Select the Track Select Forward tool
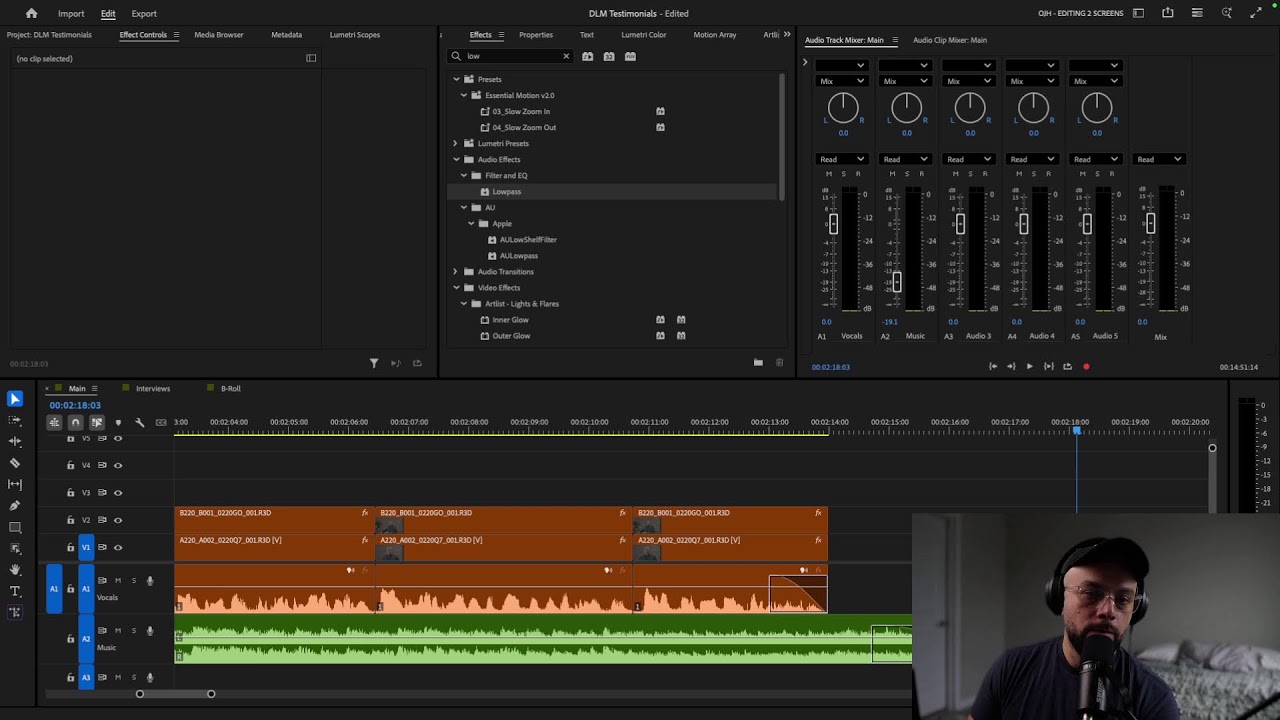This screenshot has width=1280, height=720. pos(15,420)
